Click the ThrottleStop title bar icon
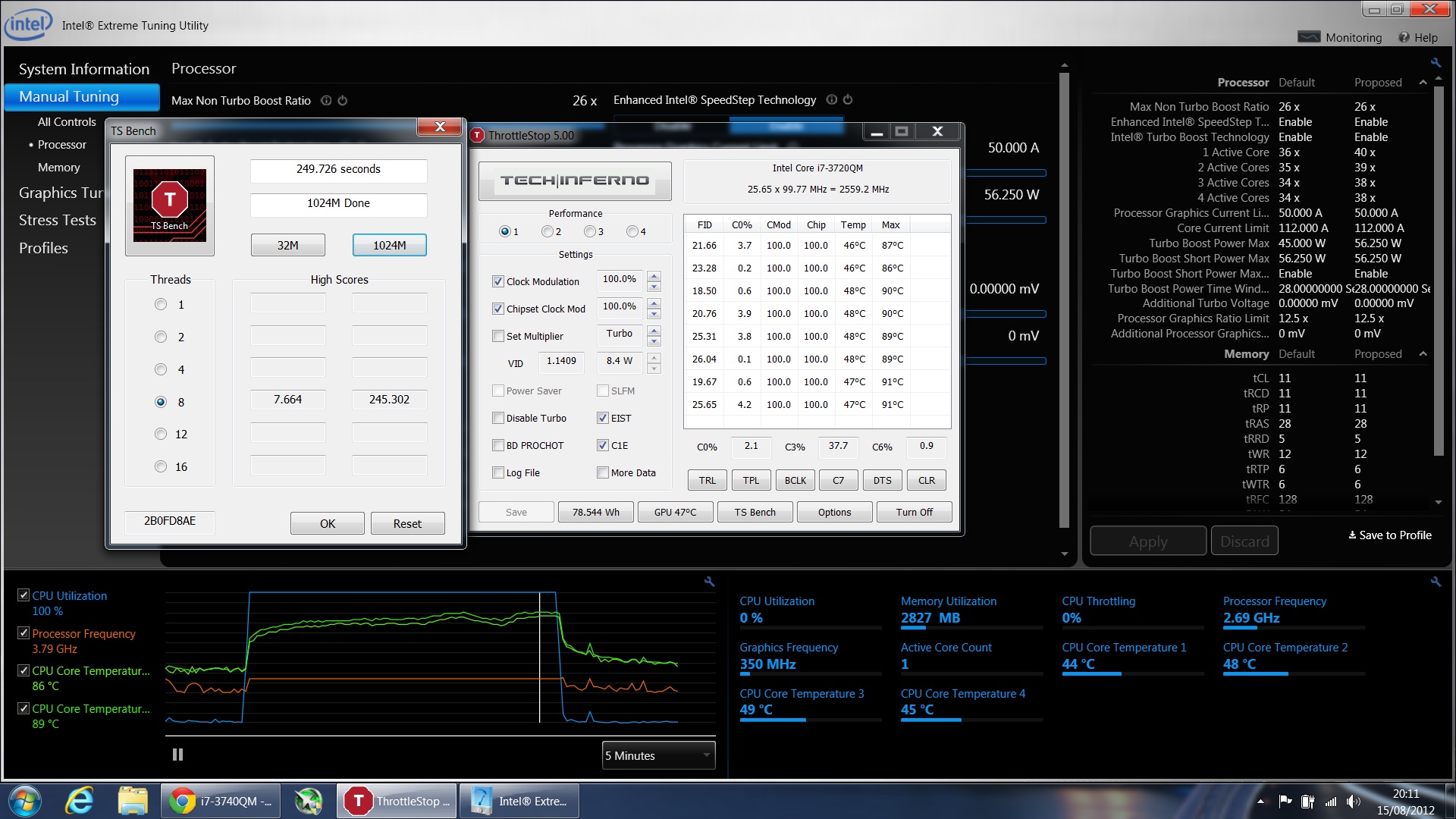Viewport: 1456px width, 819px height. (x=477, y=135)
